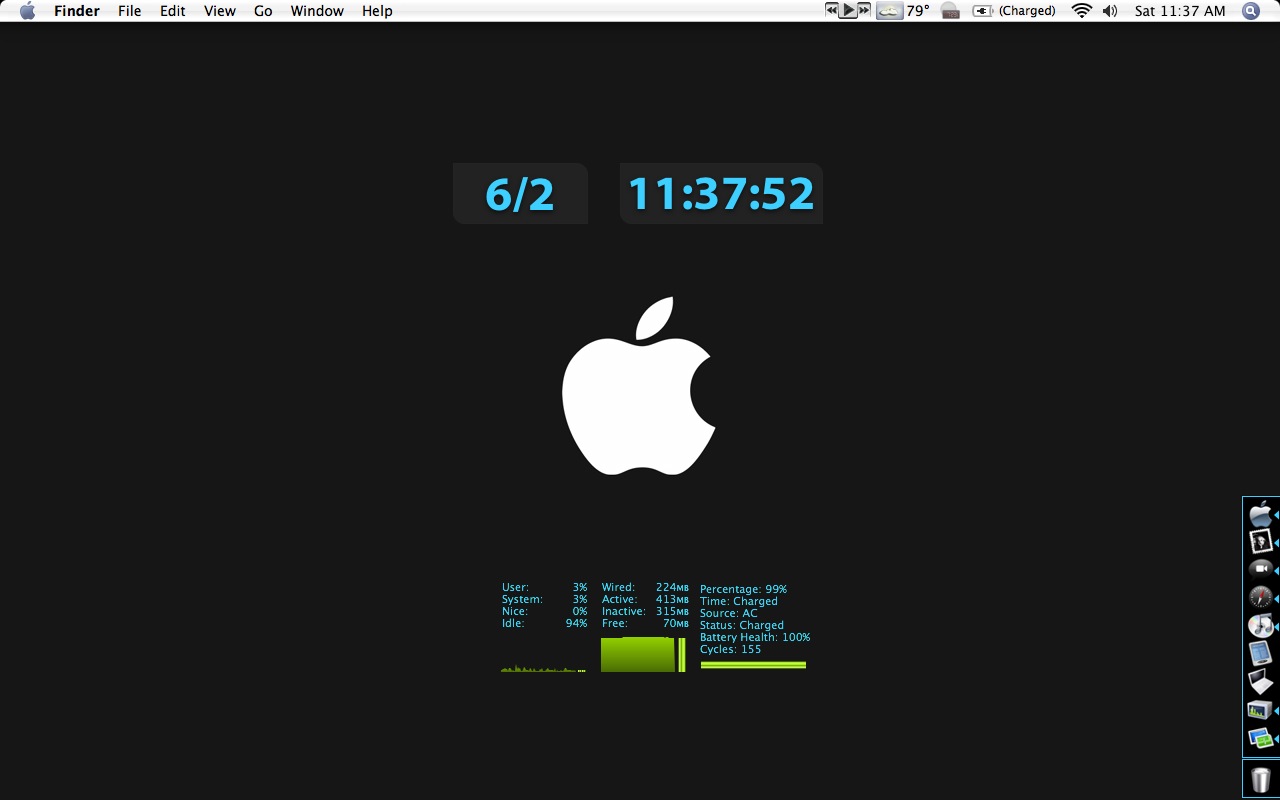
Task: Click the "Idle: 94%" CPU line
Action: [544, 624]
